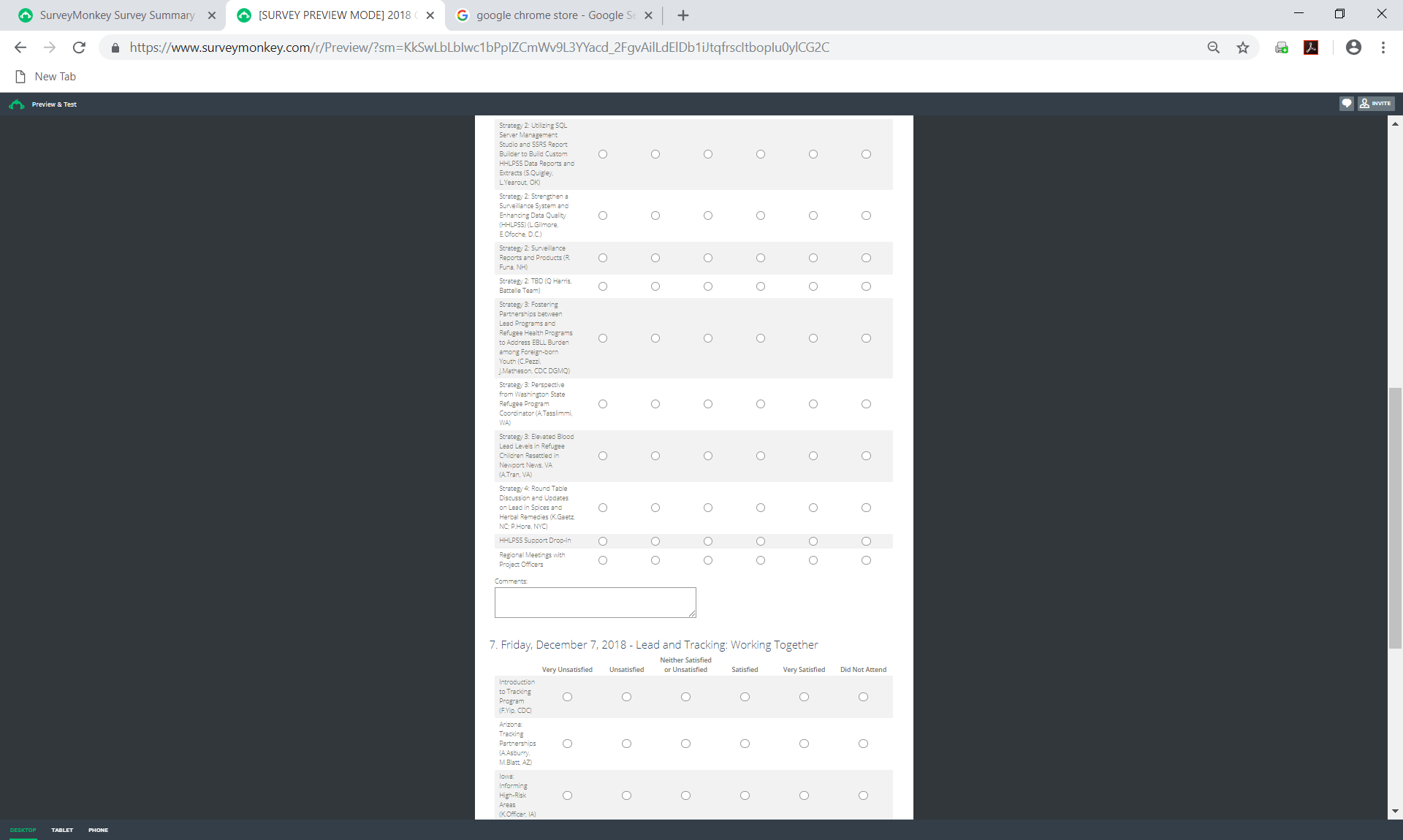Click the zoom magnifier icon in address bar
1403x840 pixels.
coord(1213,47)
